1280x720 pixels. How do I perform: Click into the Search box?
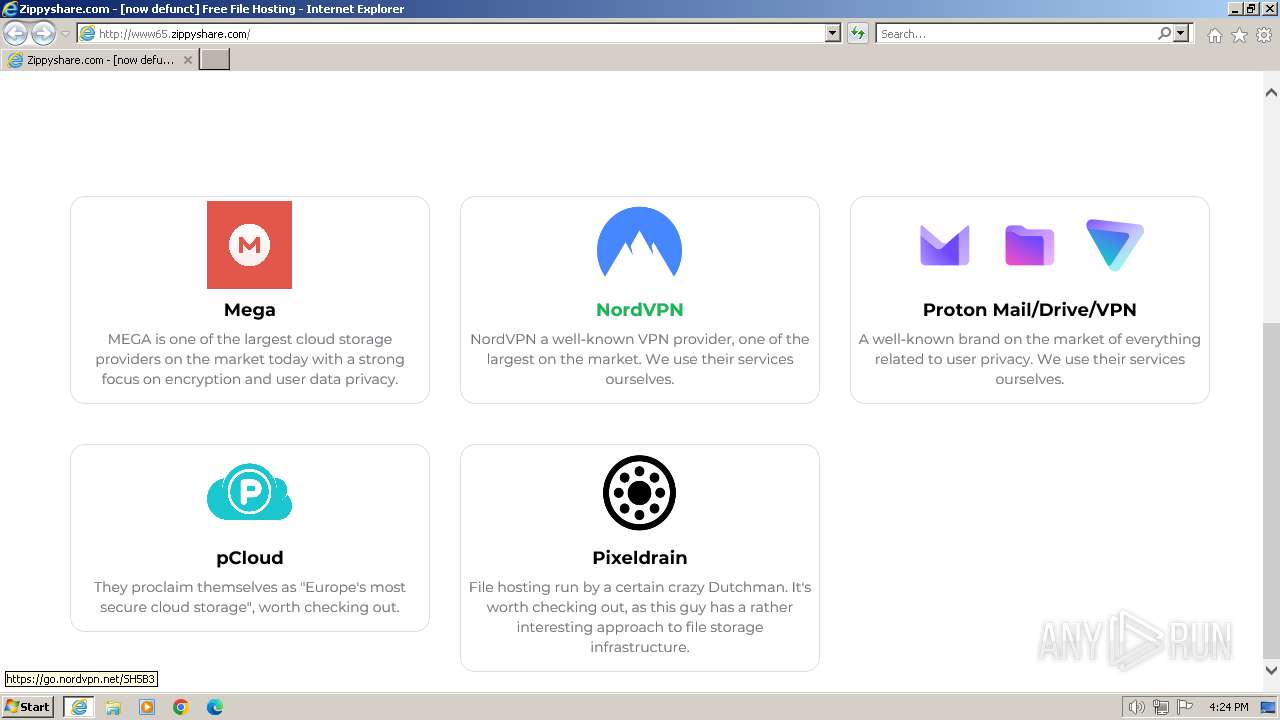1016,33
